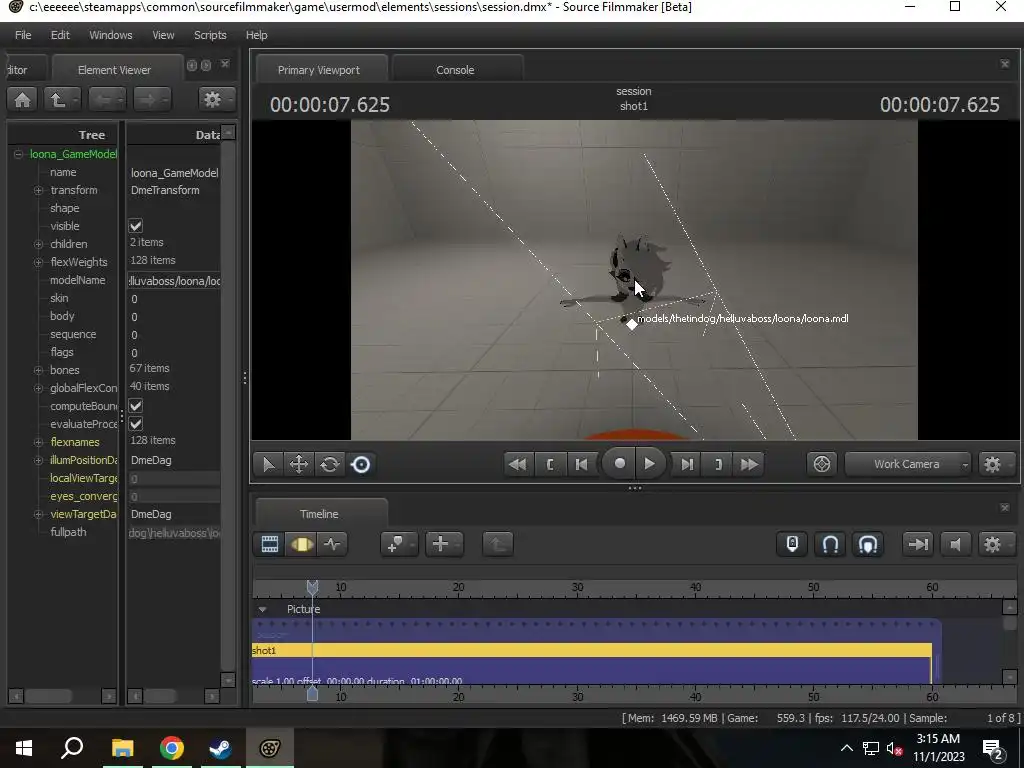Set in-point bracket marker
This screenshot has height=768, width=1024.
point(550,464)
